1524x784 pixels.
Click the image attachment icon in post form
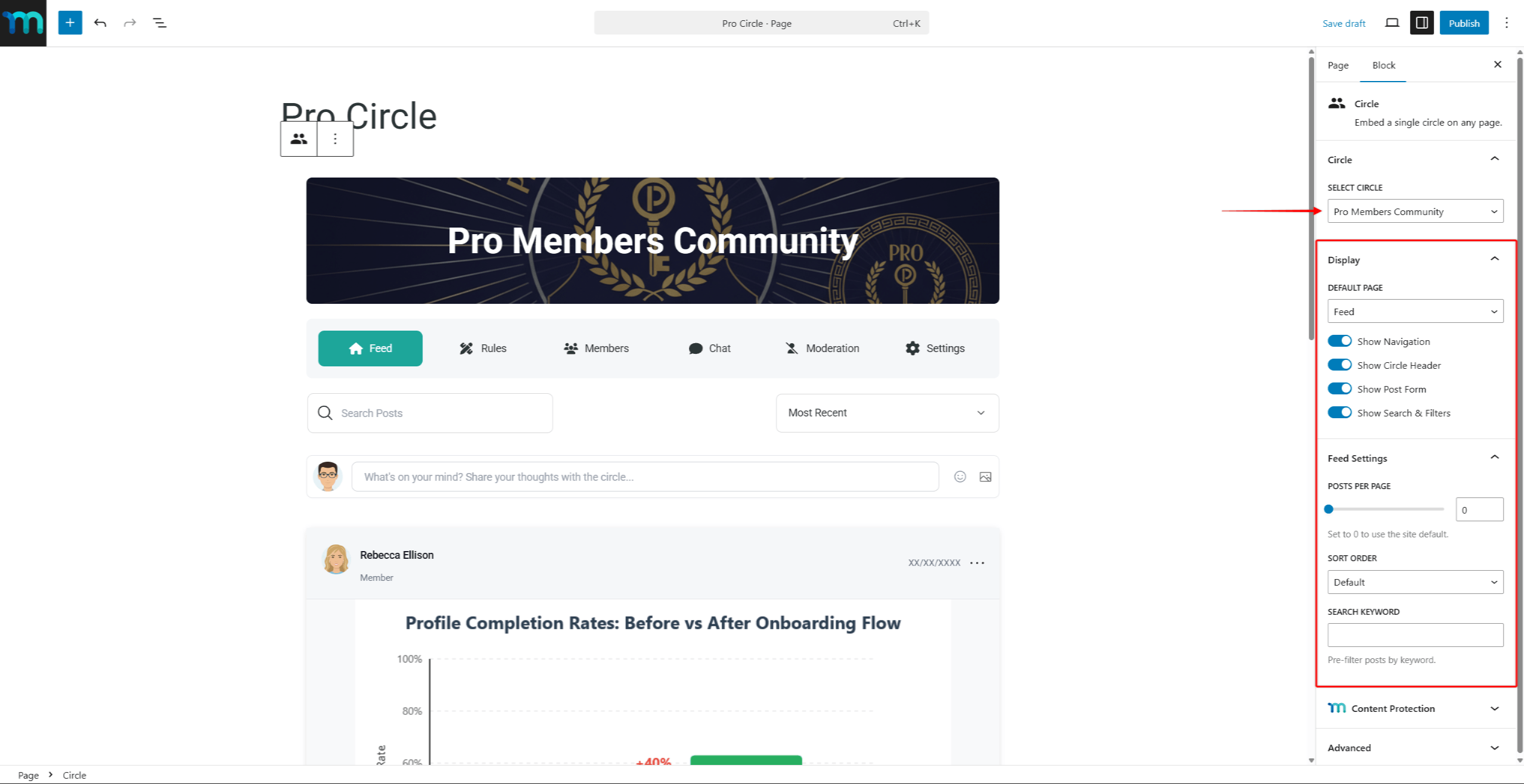click(985, 477)
